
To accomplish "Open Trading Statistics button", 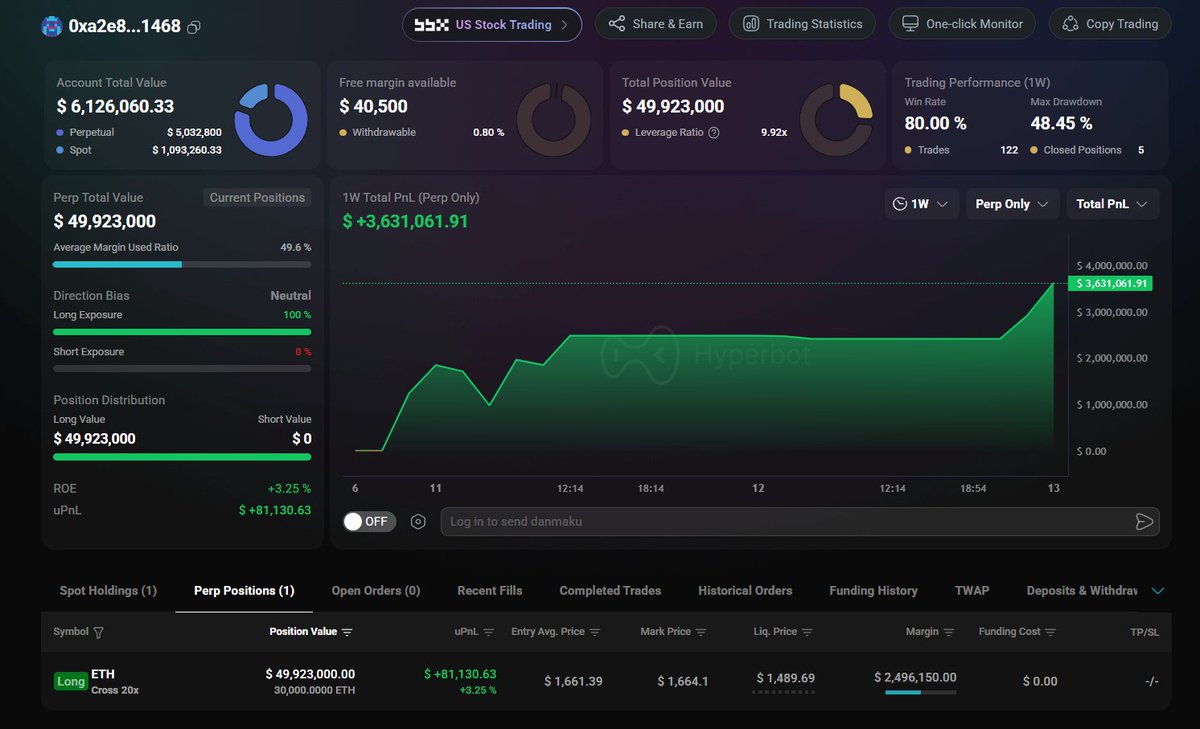I will pos(802,24).
